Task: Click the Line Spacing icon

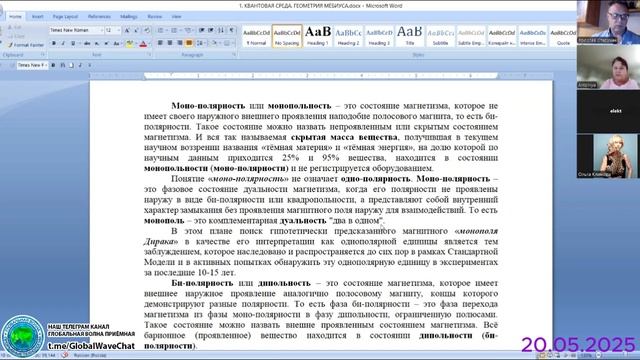Action: point(200,43)
